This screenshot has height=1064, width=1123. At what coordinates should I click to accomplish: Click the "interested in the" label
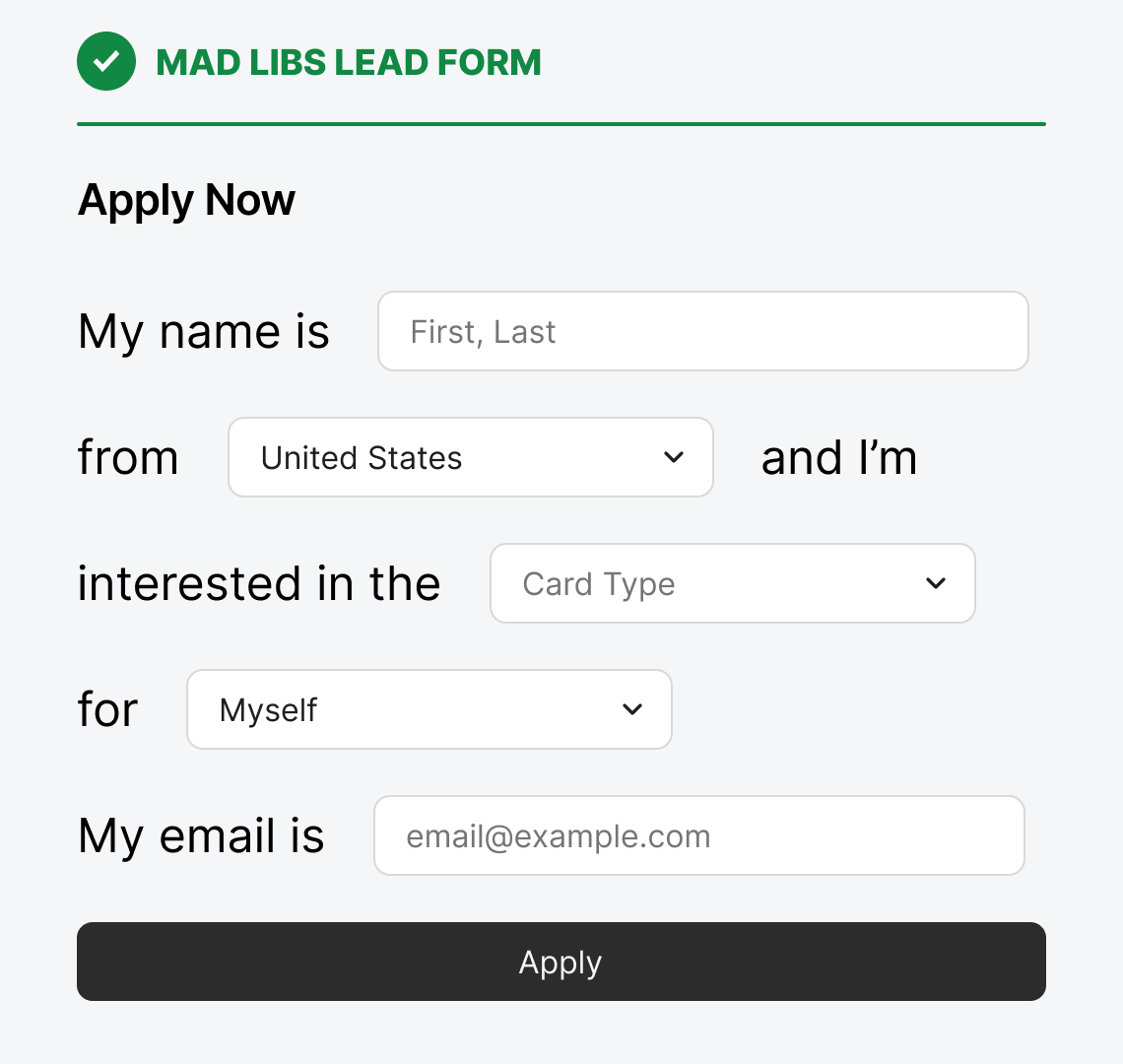(x=259, y=583)
